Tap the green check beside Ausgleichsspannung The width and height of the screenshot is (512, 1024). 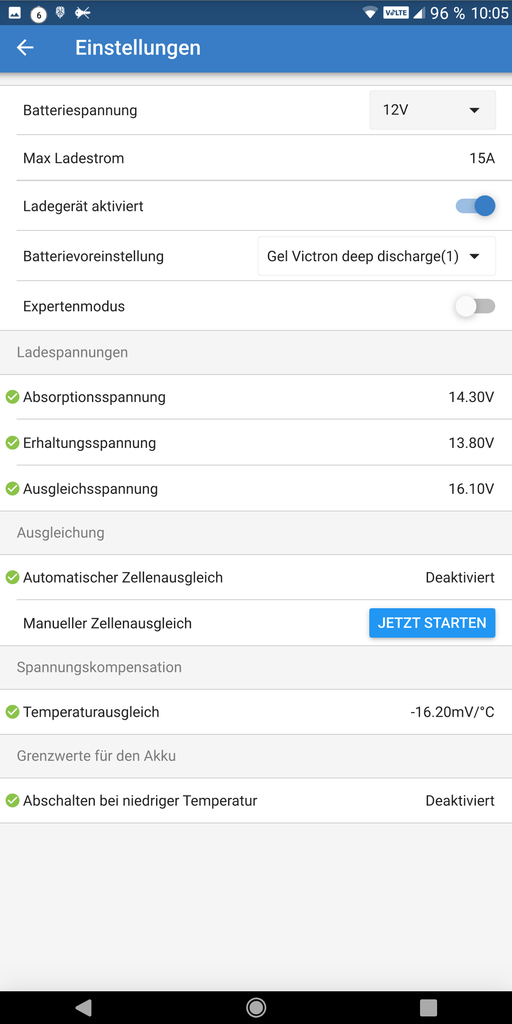(x=12, y=488)
